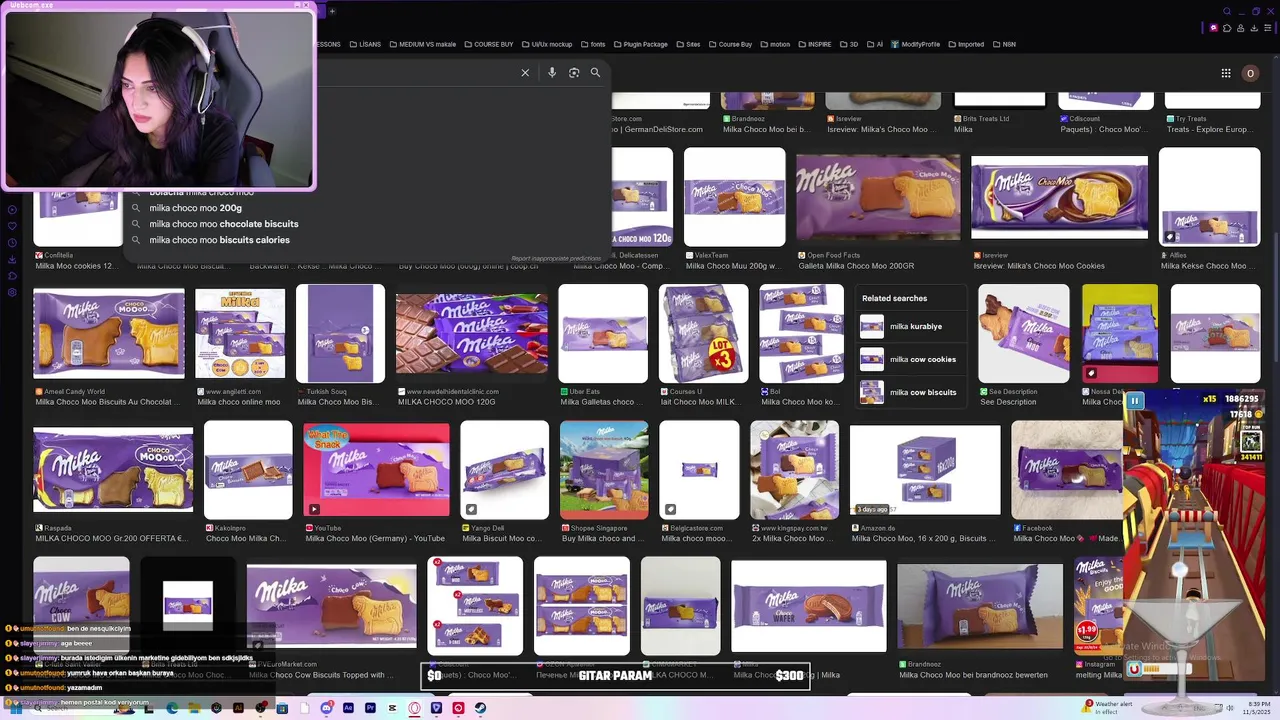This screenshot has width=1280, height=720.
Task: Open the INSPIRE bookmarks folder
Action: [814, 44]
